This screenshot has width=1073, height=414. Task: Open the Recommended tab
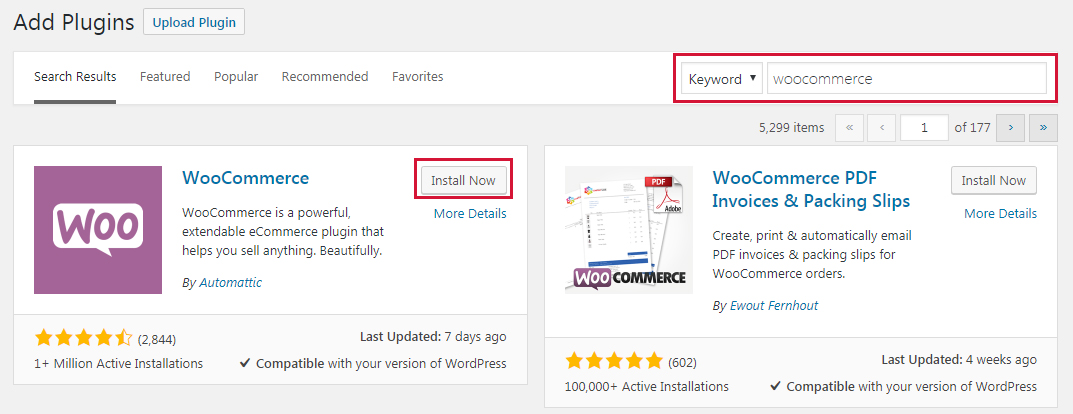coord(325,77)
